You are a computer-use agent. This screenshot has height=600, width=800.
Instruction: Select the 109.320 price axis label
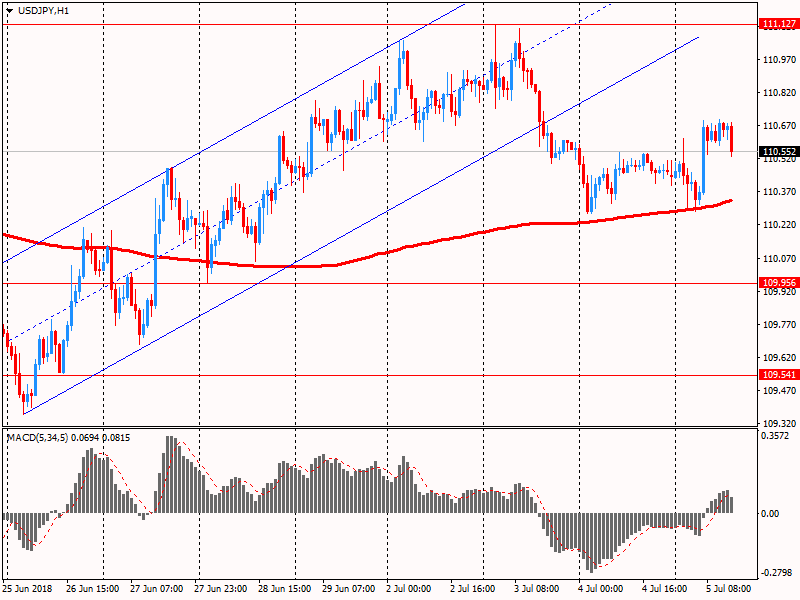(780, 423)
